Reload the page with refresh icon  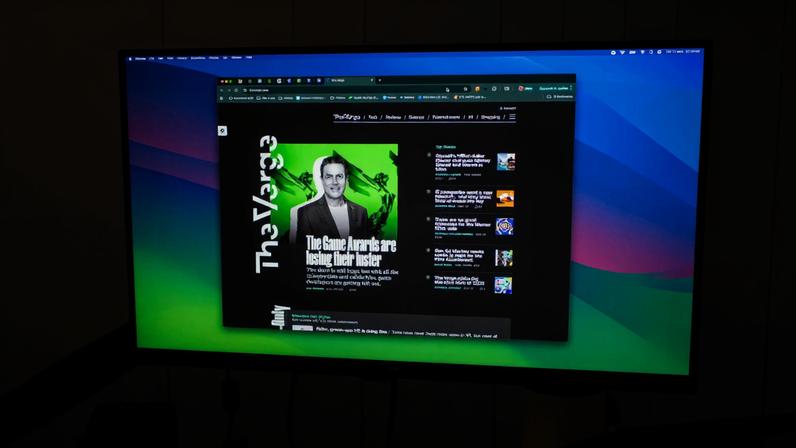click(236, 90)
